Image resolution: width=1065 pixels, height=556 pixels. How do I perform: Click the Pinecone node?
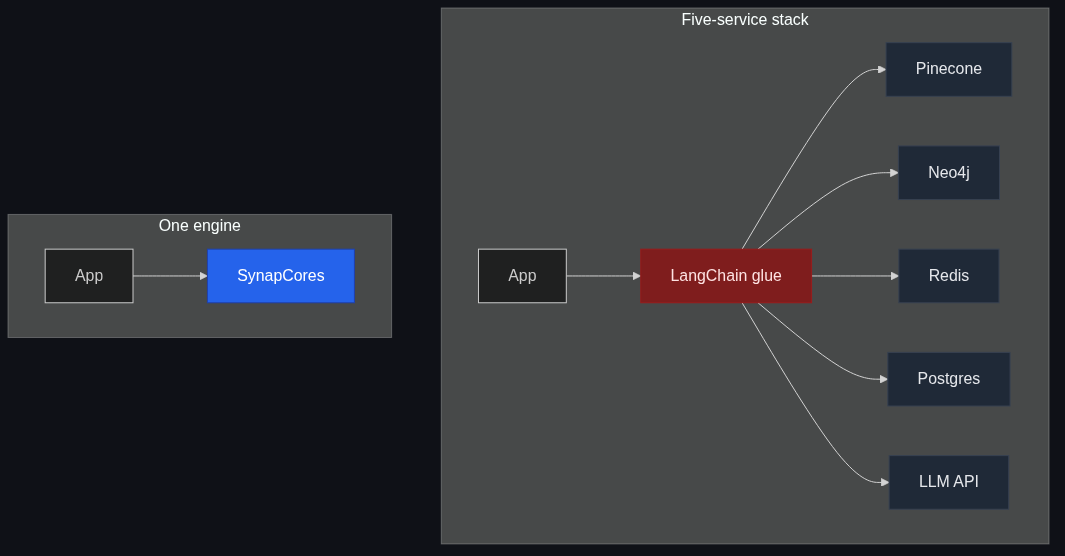click(948, 69)
